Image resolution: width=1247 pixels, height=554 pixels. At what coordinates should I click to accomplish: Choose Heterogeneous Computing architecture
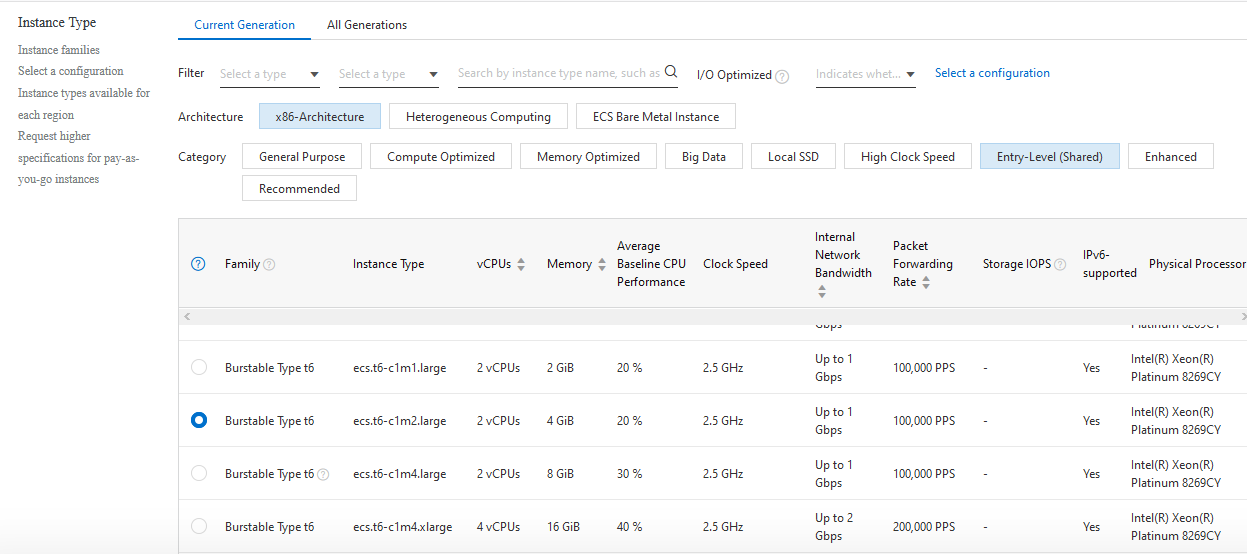[x=478, y=117]
